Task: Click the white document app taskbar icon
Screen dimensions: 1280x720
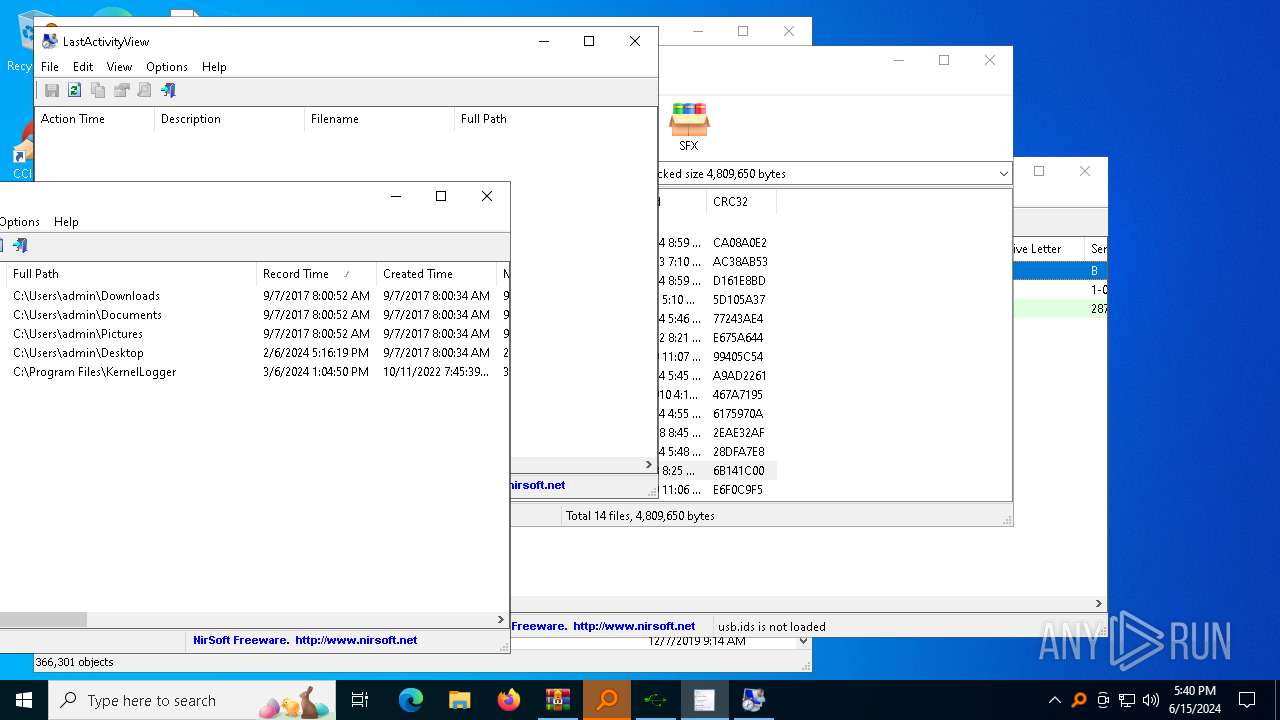Action: pos(704,700)
